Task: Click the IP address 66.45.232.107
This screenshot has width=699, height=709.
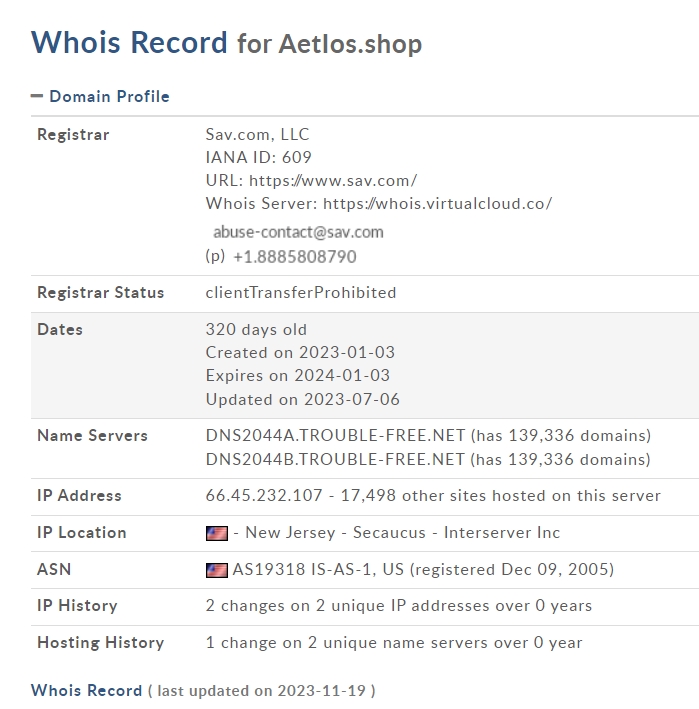Action: pos(264,496)
